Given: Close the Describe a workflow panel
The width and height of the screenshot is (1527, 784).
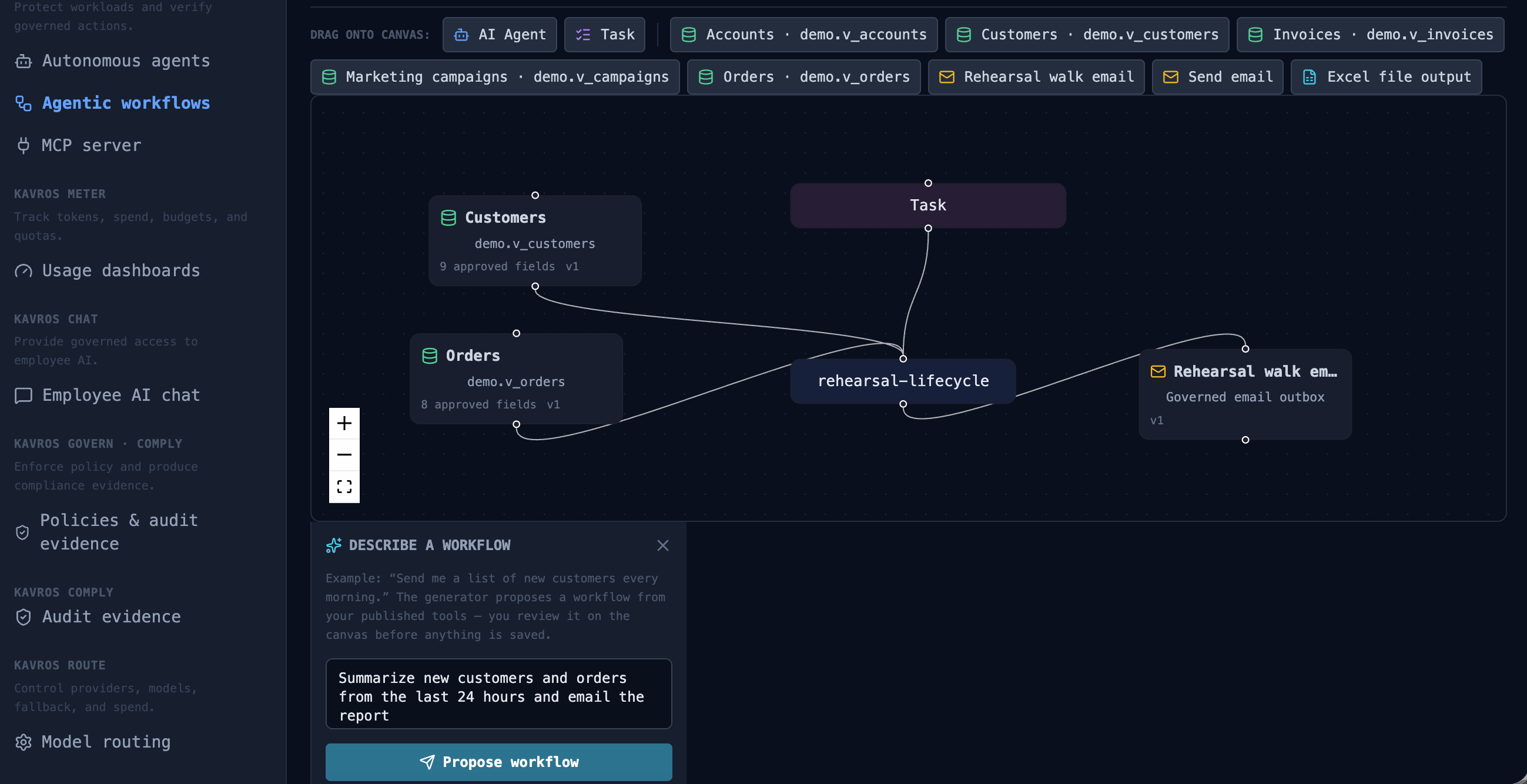Looking at the screenshot, I should pyautogui.click(x=663, y=545).
